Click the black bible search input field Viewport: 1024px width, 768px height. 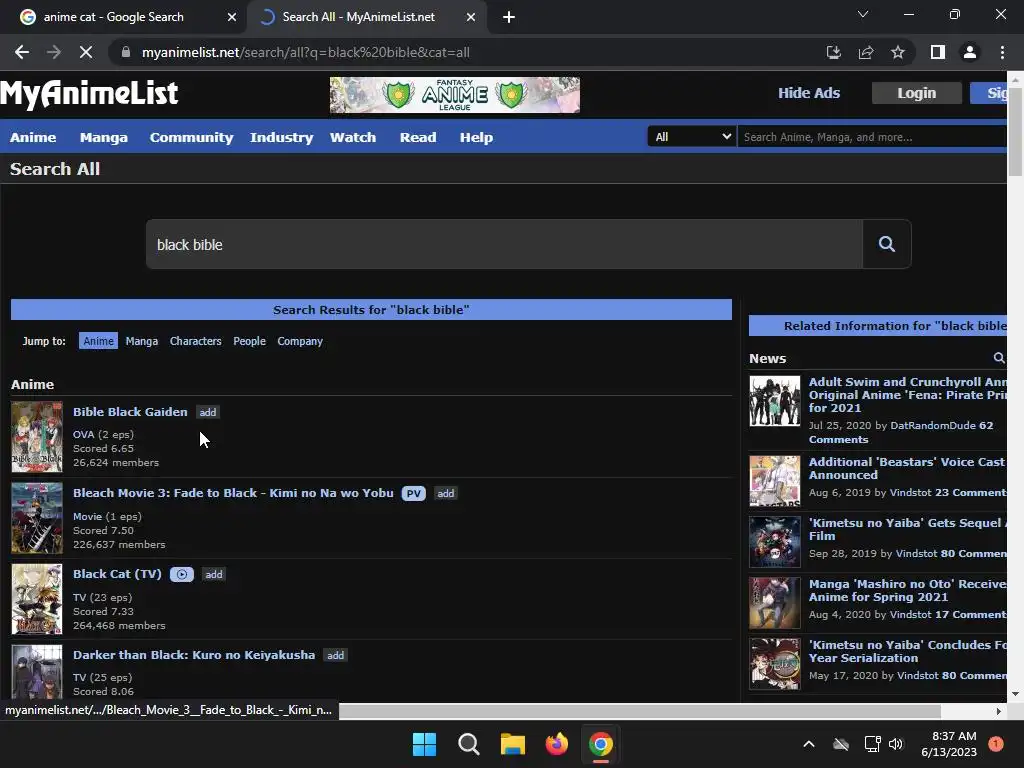(x=504, y=244)
